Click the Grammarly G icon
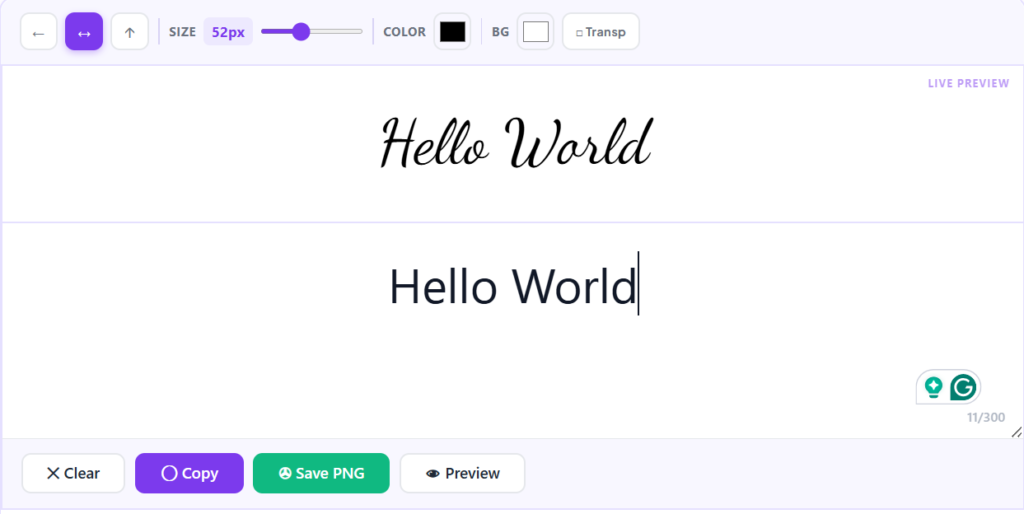Image resolution: width=1024 pixels, height=514 pixels. (963, 387)
